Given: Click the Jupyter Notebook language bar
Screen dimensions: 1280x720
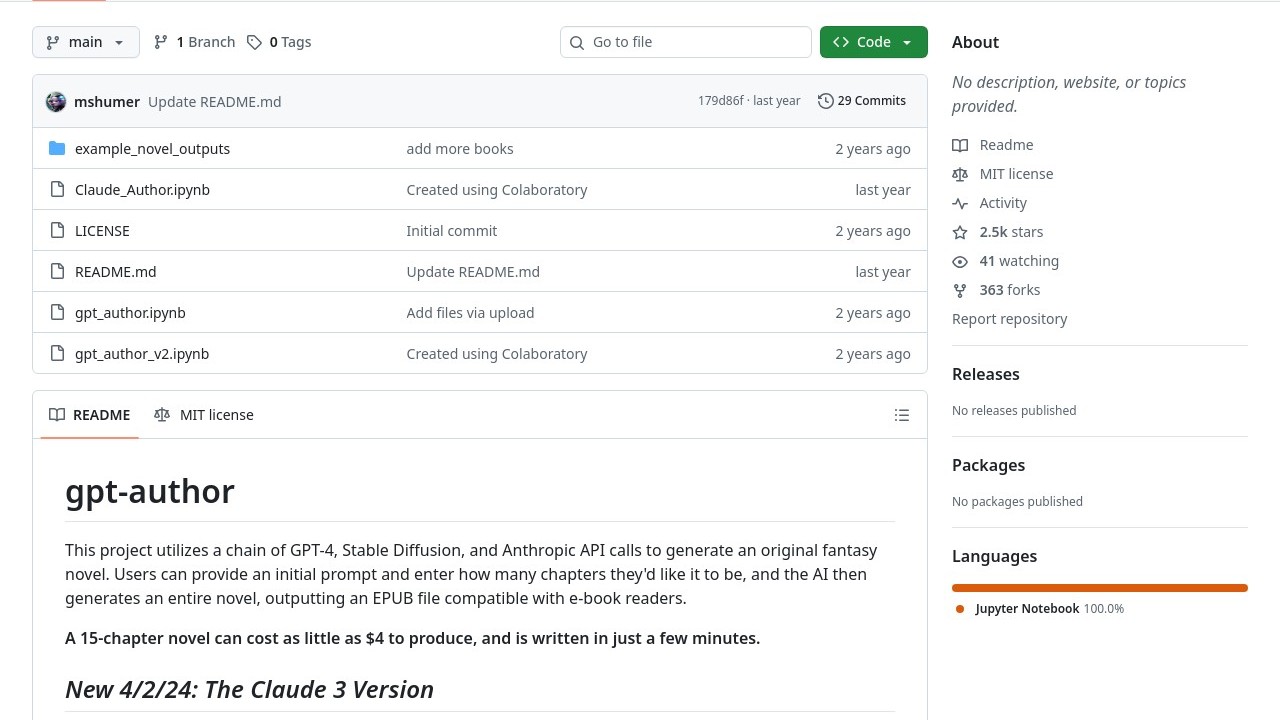Looking at the screenshot, I should point(1099,588).
